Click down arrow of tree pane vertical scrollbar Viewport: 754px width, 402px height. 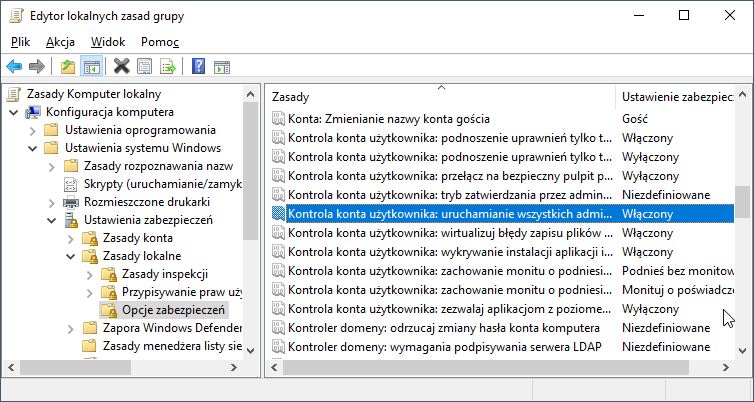[251, 350]
